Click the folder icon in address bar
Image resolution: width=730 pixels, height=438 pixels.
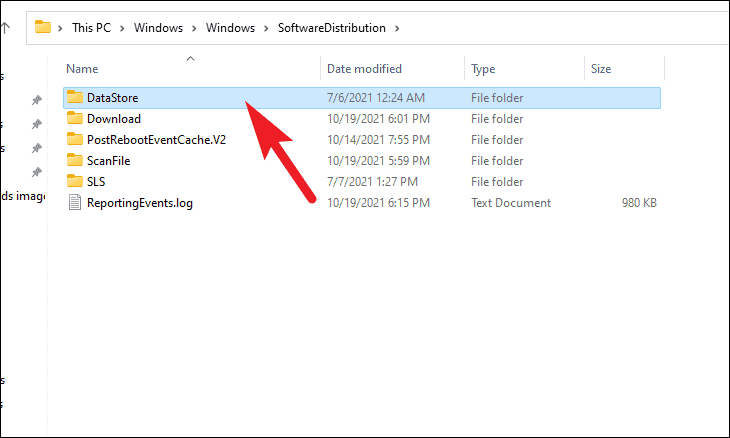(x=43, y=27)
